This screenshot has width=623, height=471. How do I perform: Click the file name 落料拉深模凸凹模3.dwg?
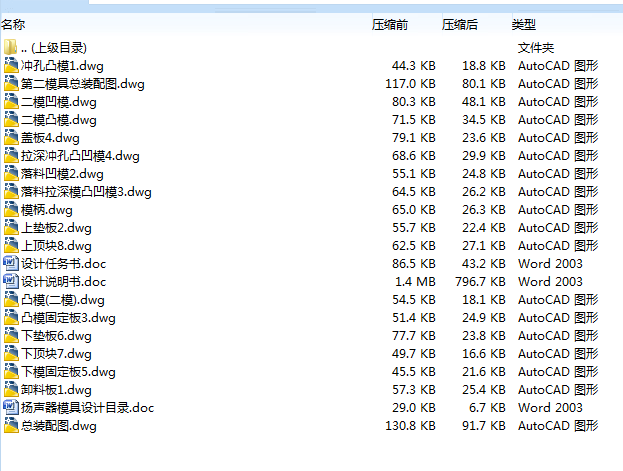pyautogui.click(x=86, y=192)
